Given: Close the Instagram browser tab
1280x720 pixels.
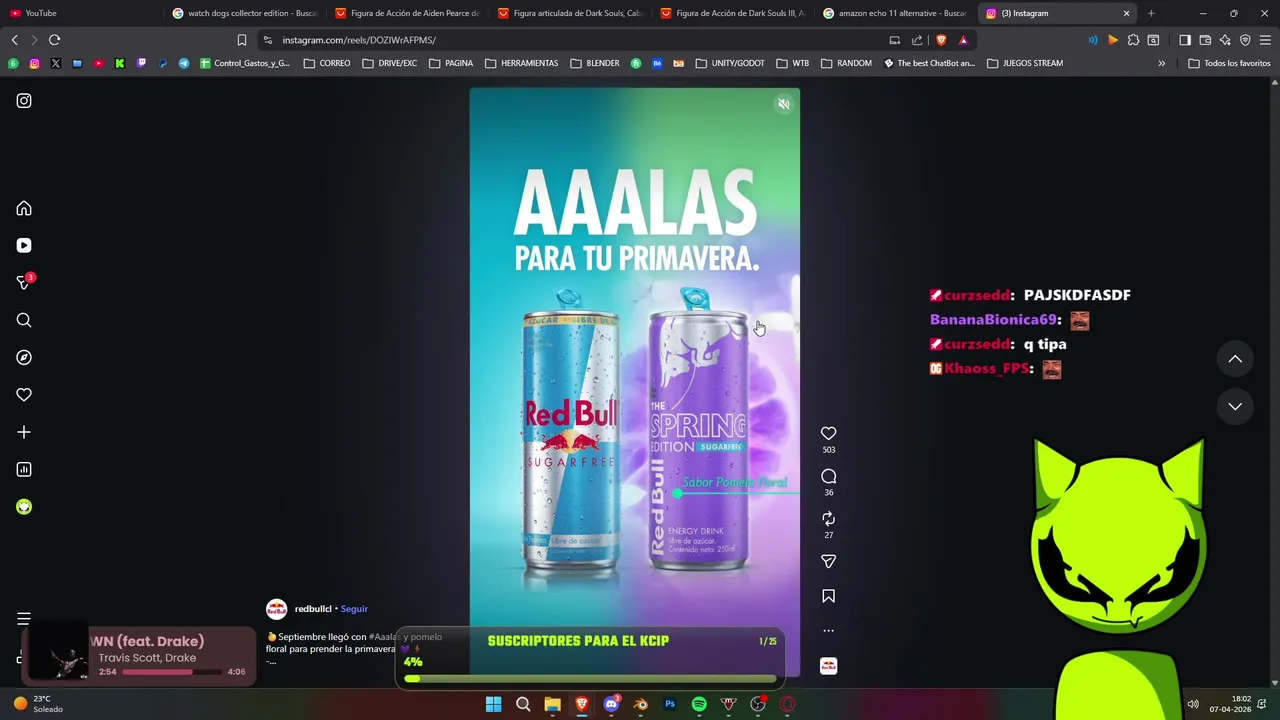Looking at the screenshot, I should (1126, 13).
